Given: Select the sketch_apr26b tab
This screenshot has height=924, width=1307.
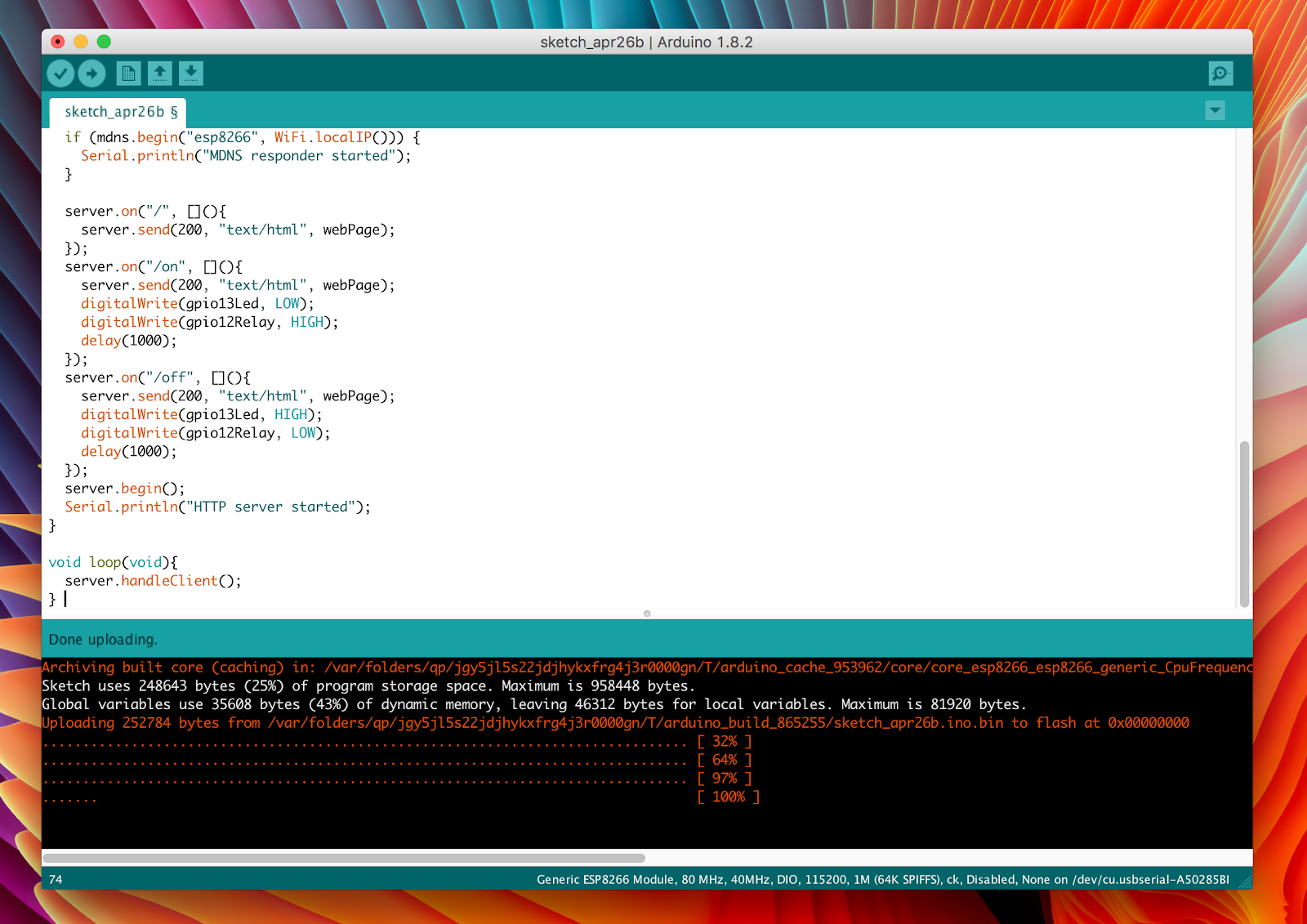Looking at the screenshot, I should (x=118, y=112).
